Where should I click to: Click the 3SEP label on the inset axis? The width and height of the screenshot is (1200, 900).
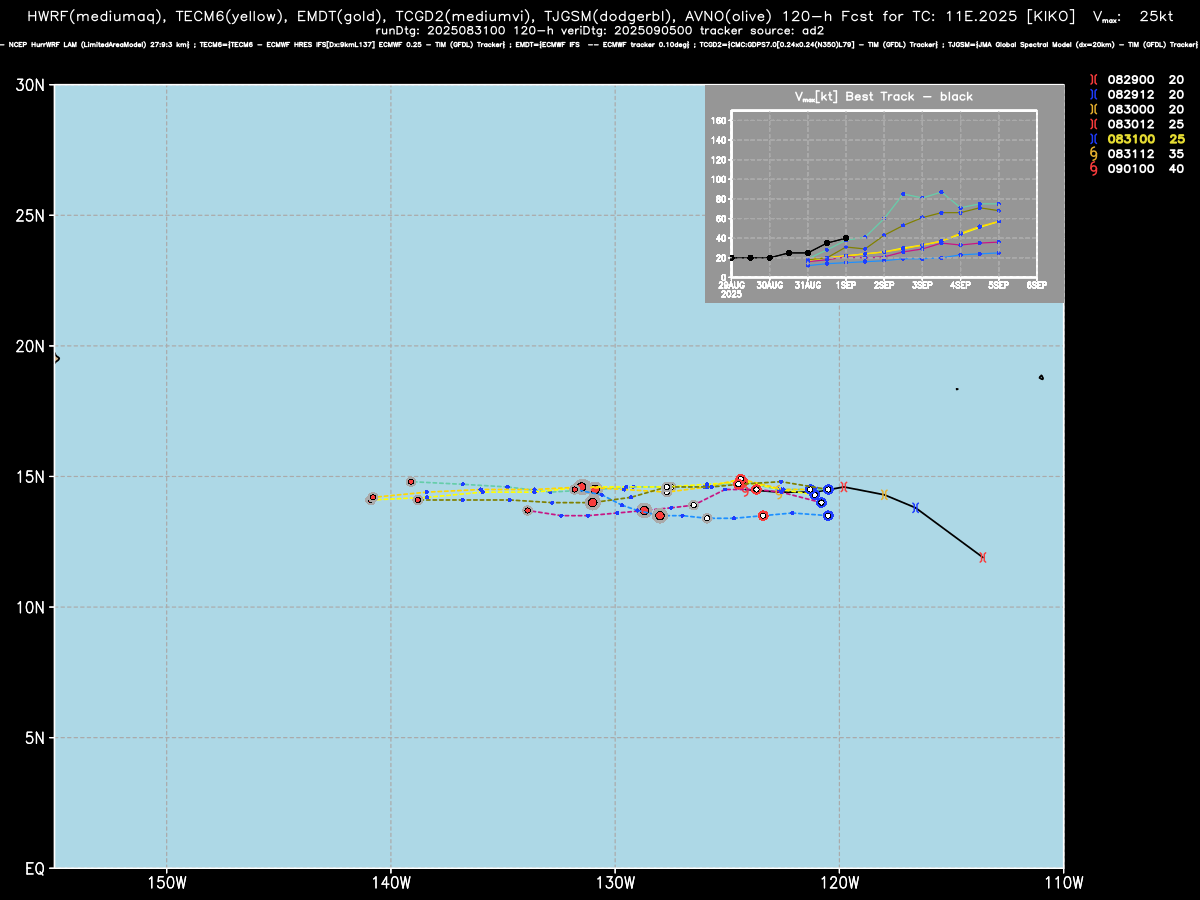(x=922, y=286)
